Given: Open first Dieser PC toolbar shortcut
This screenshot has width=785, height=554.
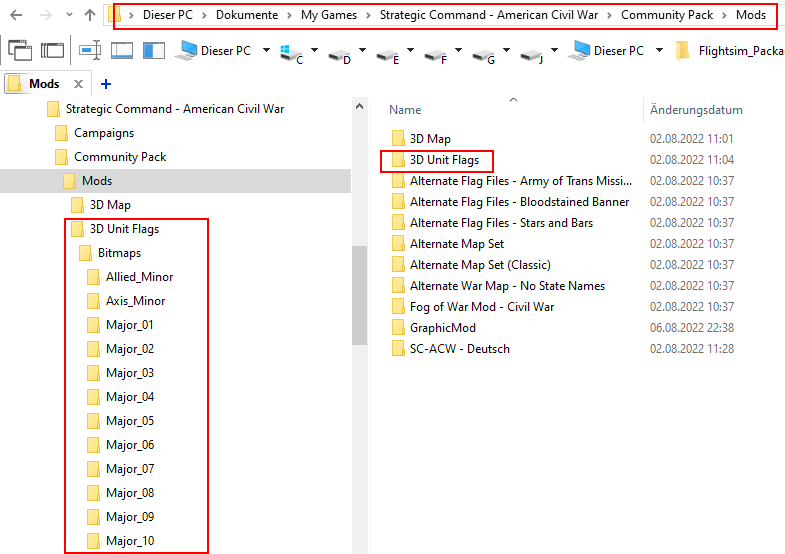Looking at the screenshot, I should (x=213, y=51).
